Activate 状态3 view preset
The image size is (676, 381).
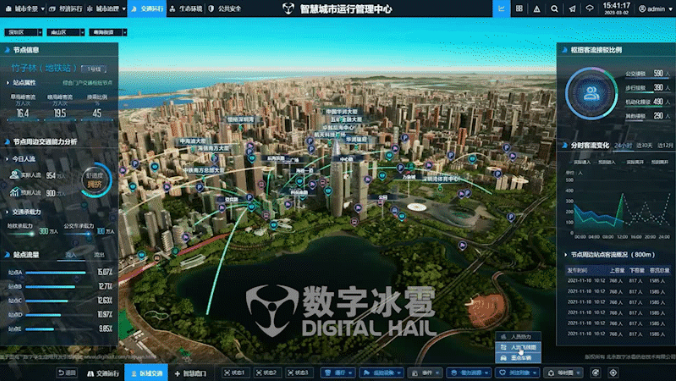point(298,373)
